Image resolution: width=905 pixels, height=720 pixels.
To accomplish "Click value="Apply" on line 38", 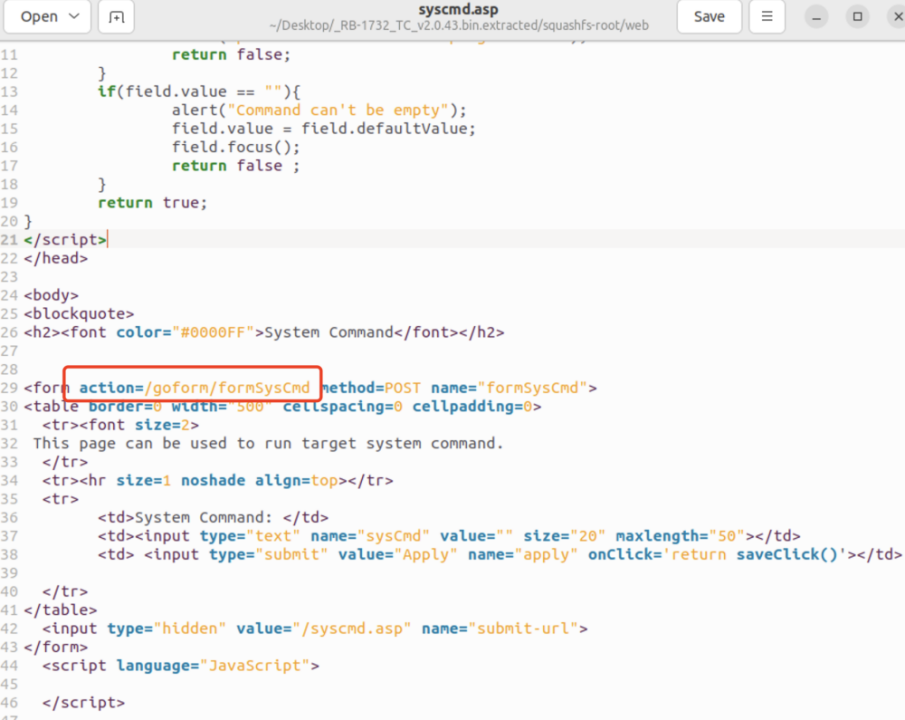I will [x=398, y=554].
